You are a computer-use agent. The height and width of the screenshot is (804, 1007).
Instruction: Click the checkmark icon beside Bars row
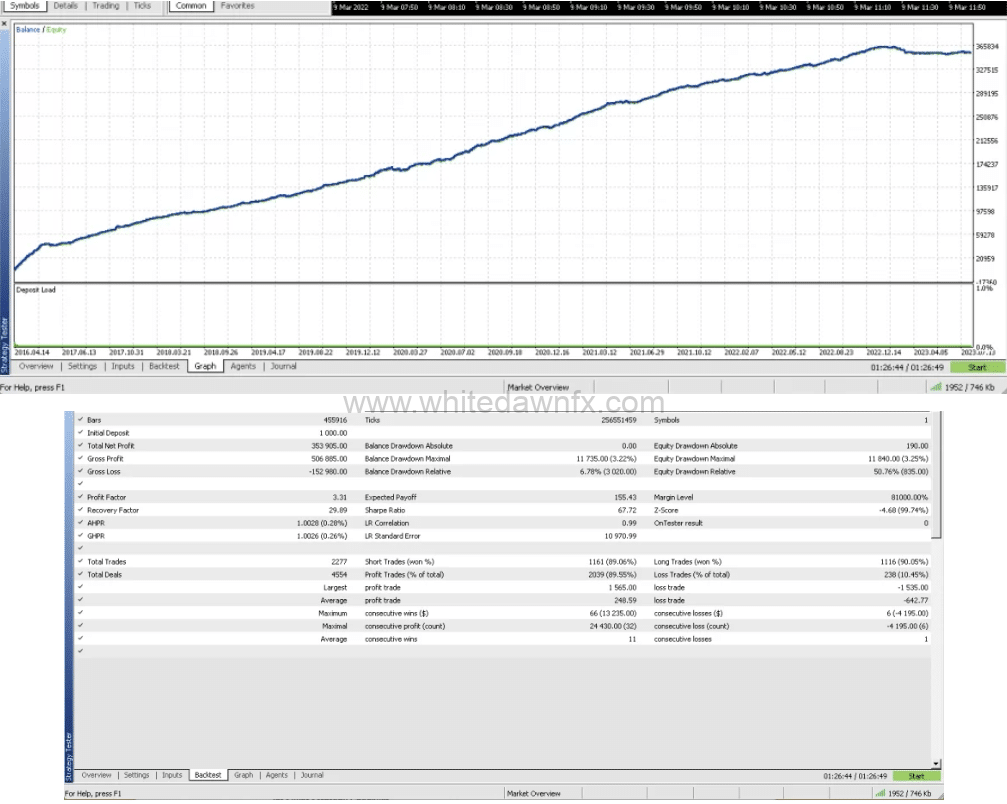point(80,420)
